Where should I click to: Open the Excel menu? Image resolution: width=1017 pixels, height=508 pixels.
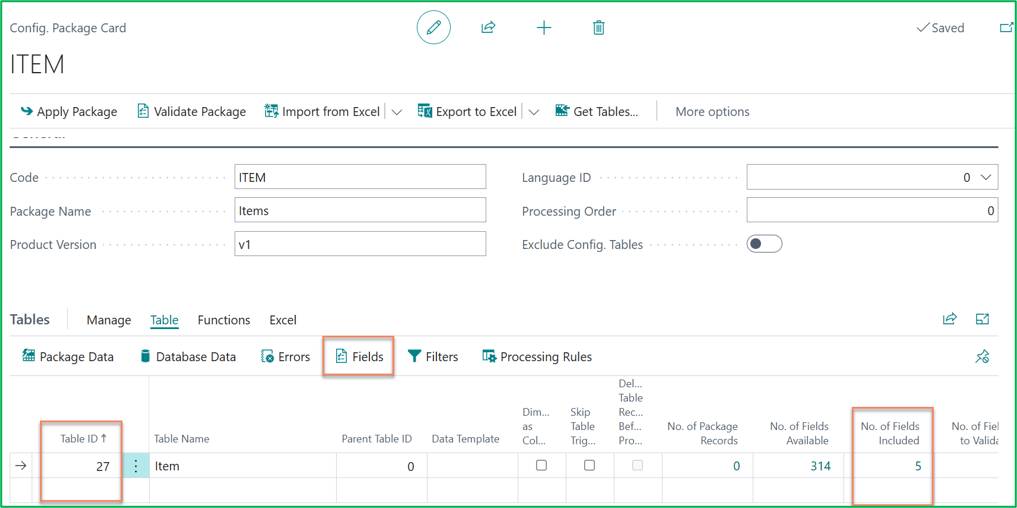click(x=283, y=320)
